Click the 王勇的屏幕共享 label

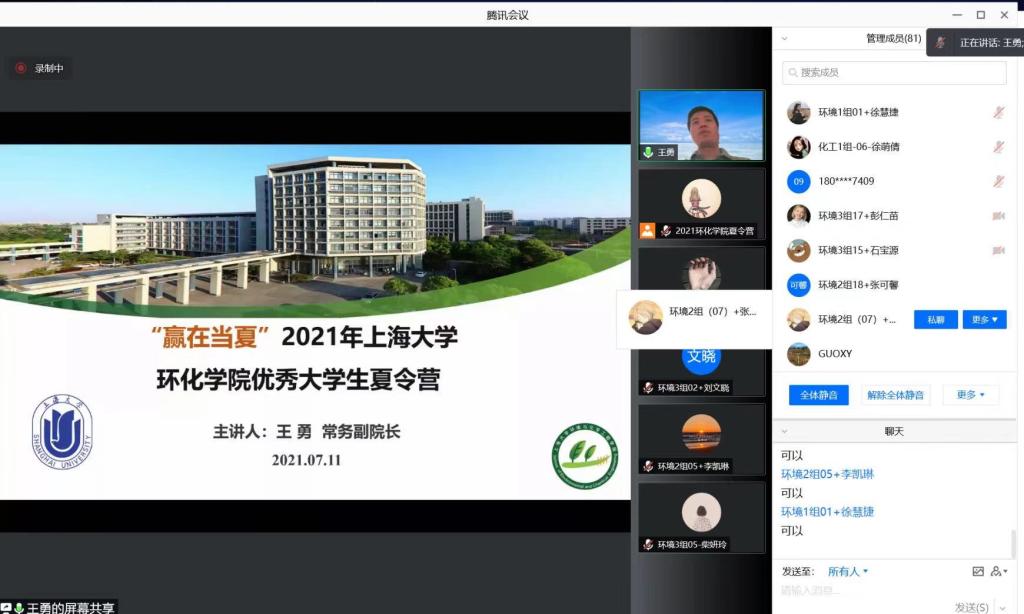pos(71,608)
